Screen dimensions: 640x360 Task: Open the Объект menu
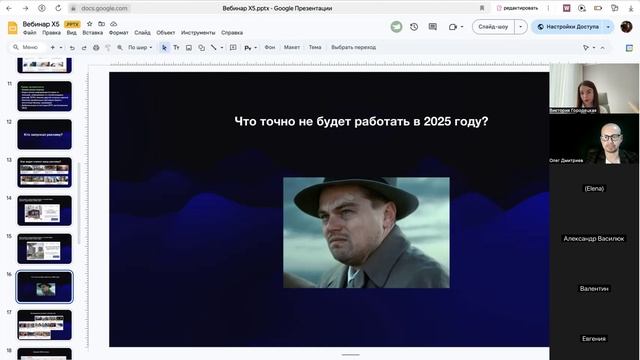(166, 33)
